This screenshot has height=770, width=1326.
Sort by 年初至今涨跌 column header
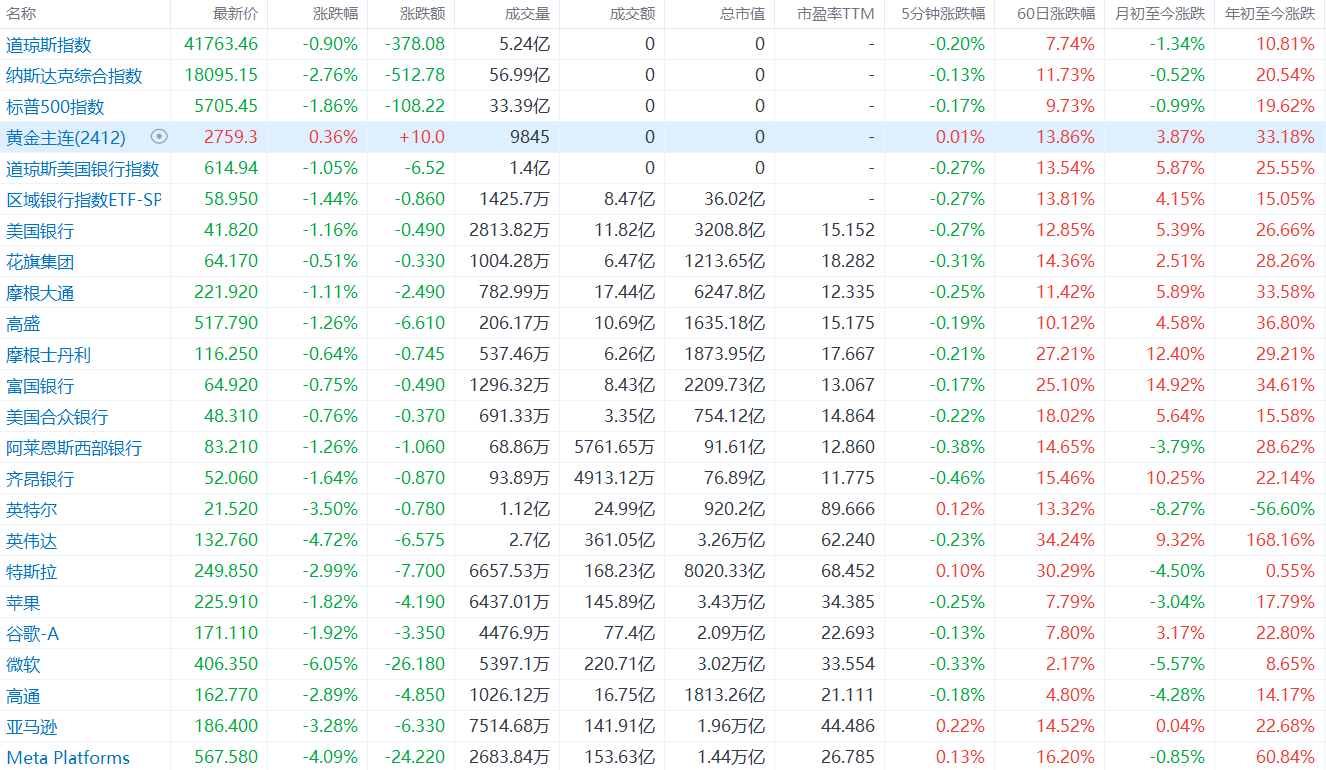pos(1270,14)
